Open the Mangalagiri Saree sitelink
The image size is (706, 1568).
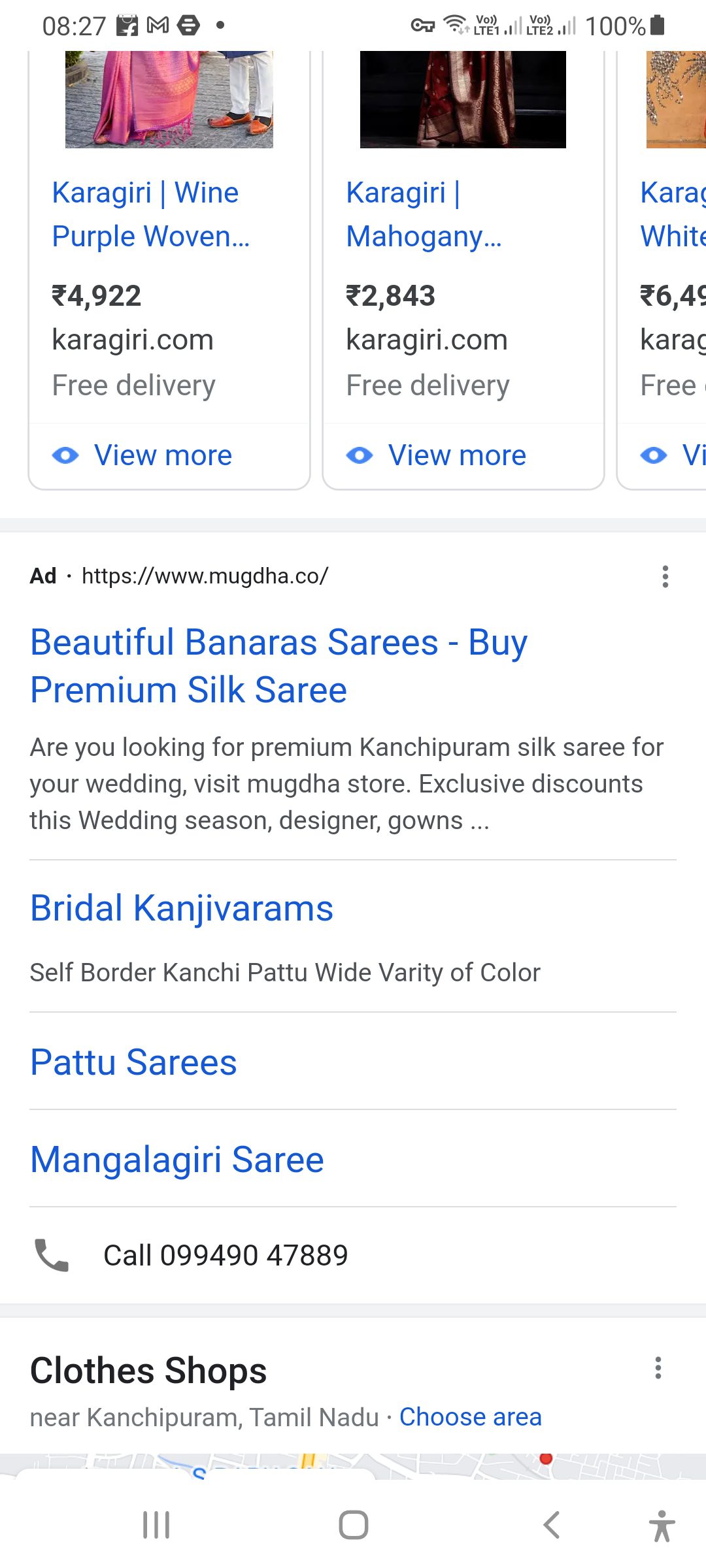177,1160
